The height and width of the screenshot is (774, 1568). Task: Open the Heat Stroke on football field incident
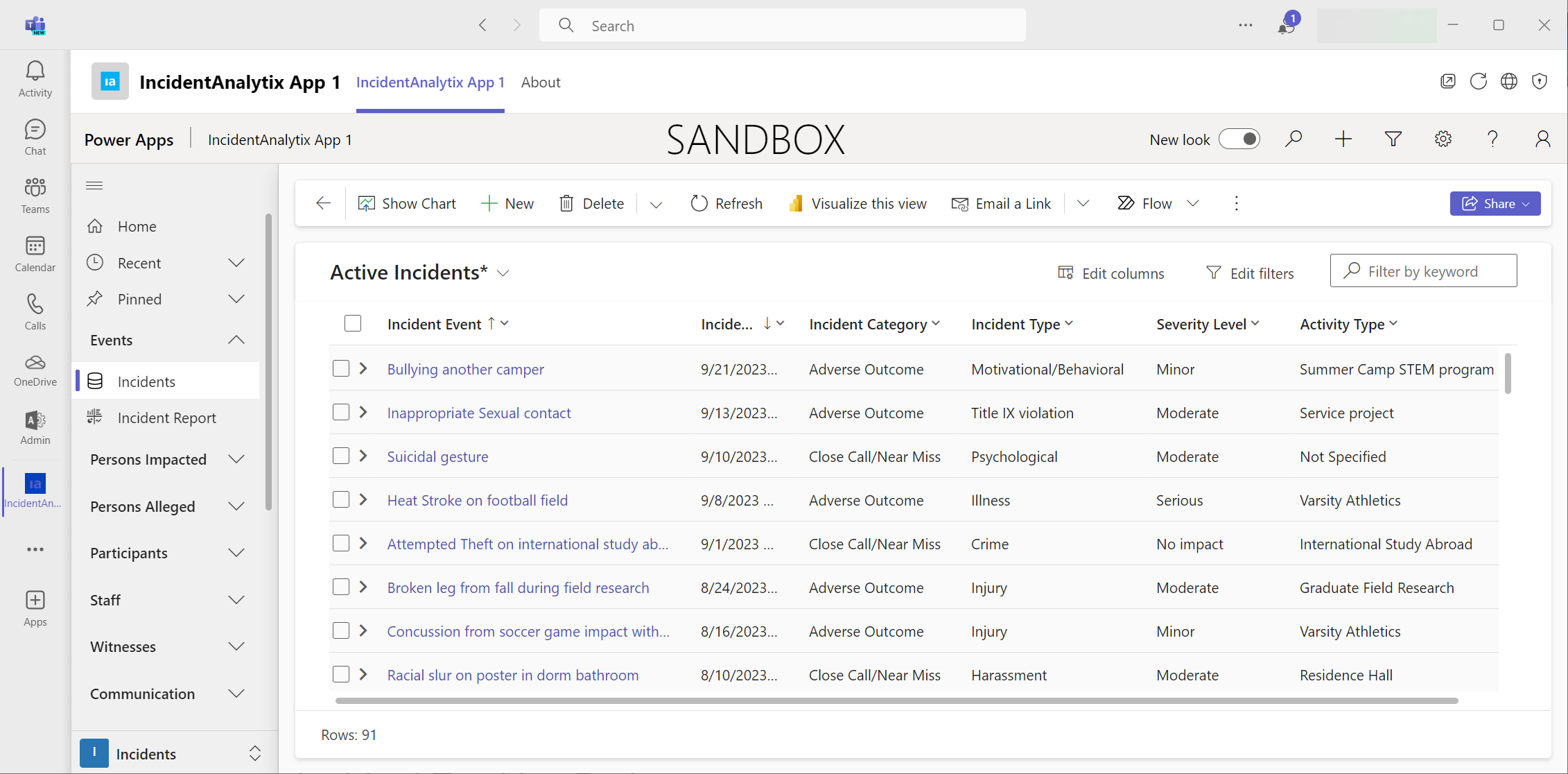[477, 500]
